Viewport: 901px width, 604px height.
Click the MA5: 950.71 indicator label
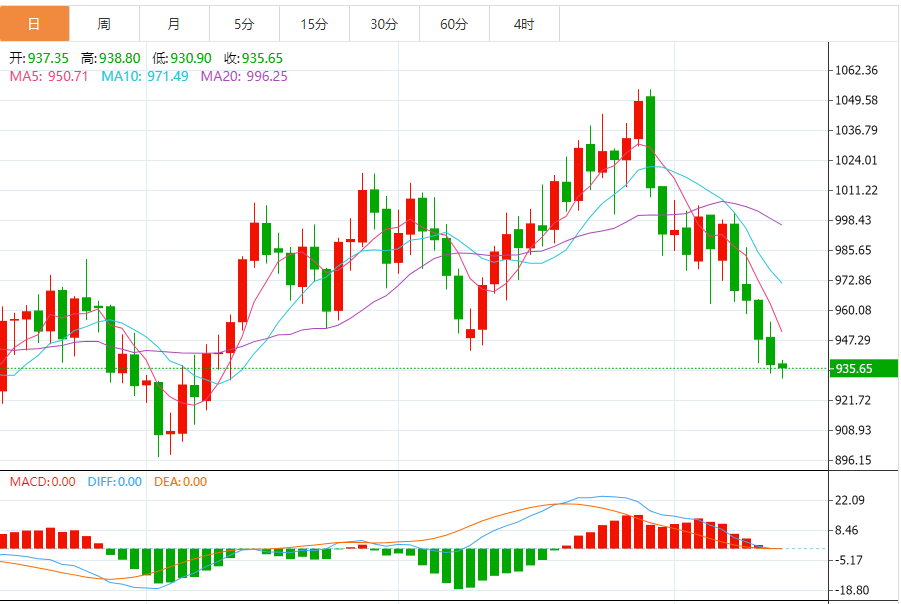49,76
